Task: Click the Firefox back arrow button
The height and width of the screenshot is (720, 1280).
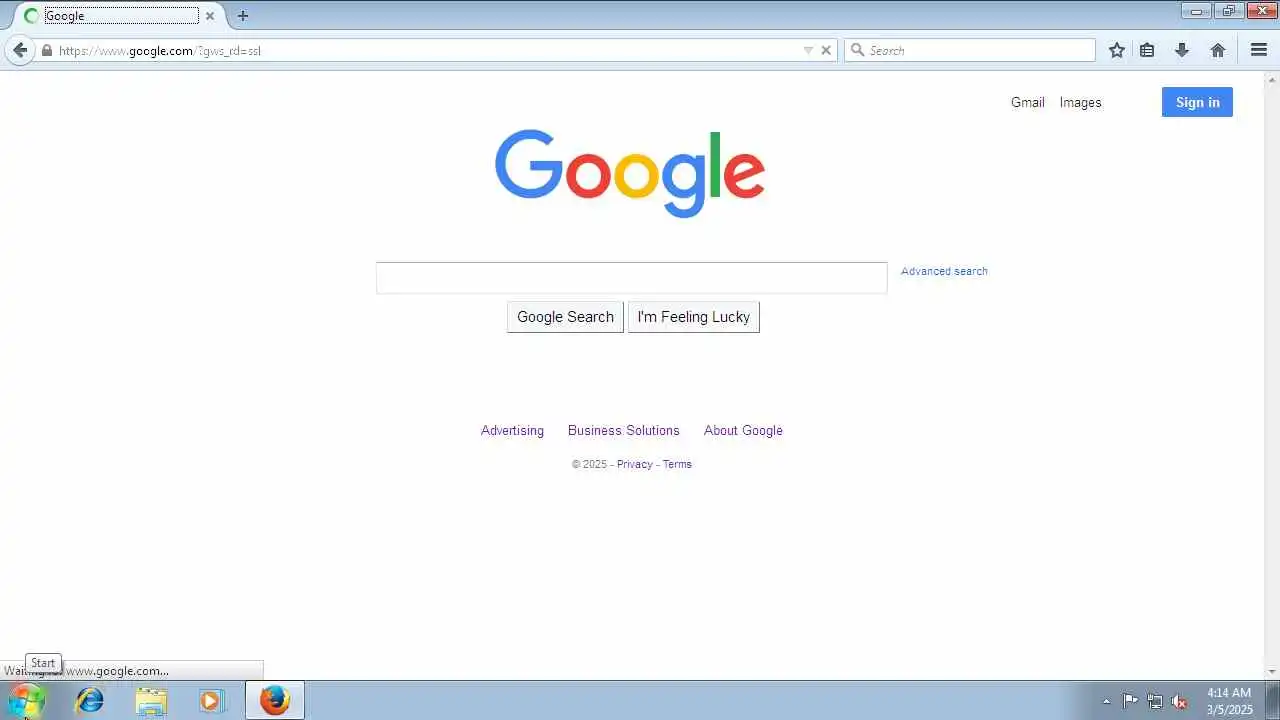Action: pyautogui.click(x=20, y=50)
